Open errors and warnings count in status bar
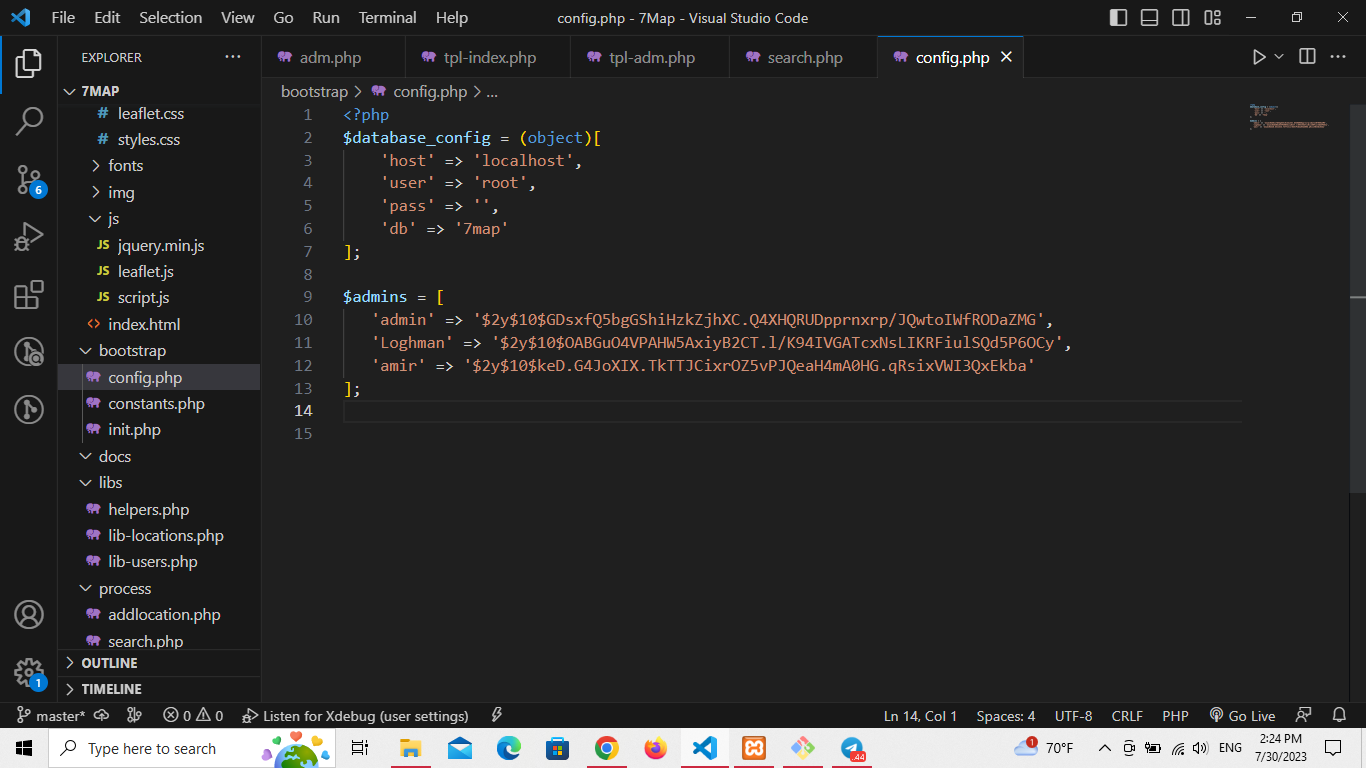 (194, 716)
